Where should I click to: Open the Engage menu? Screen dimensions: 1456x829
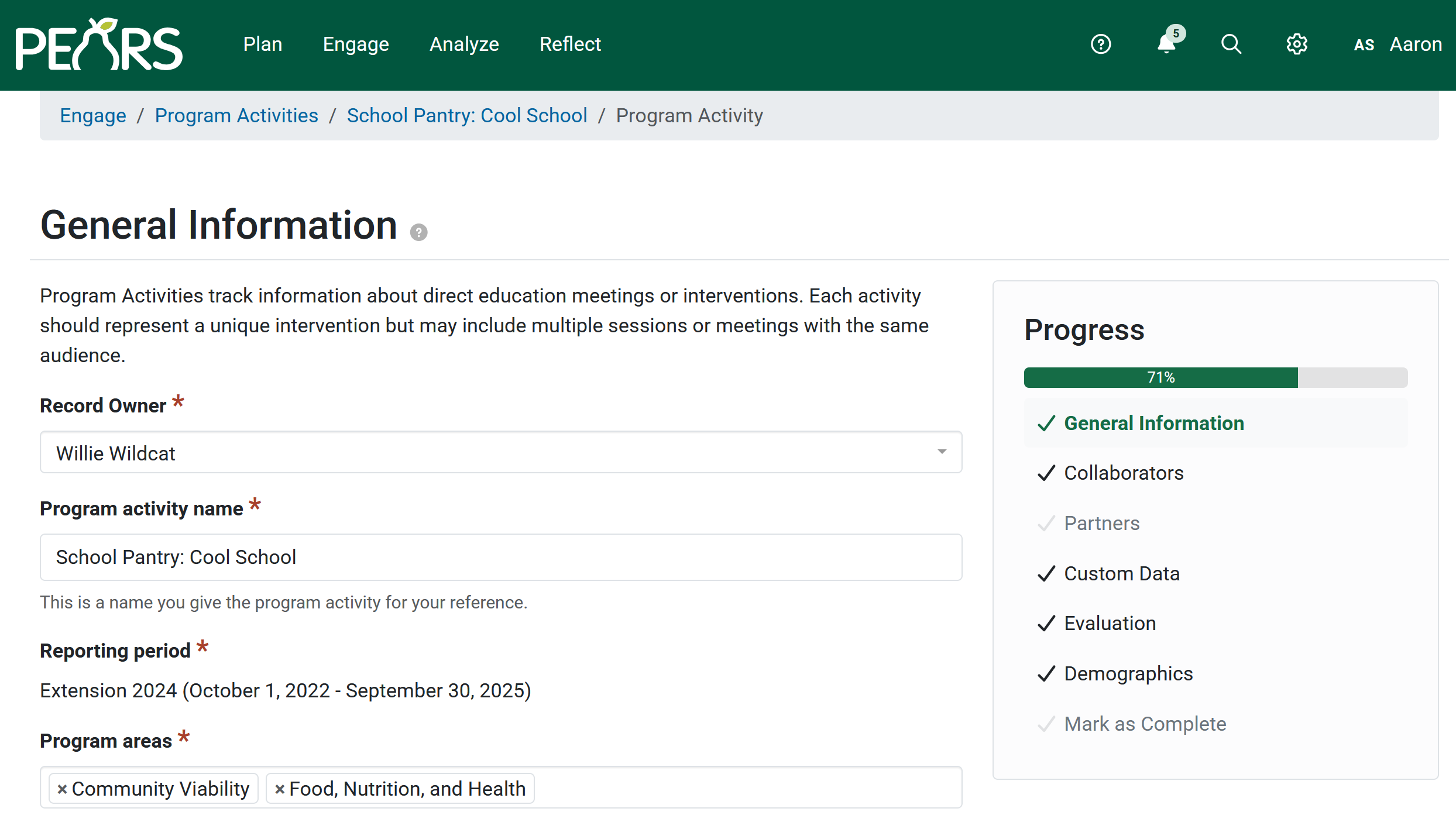pyautogui.click(x=356, y=44)
